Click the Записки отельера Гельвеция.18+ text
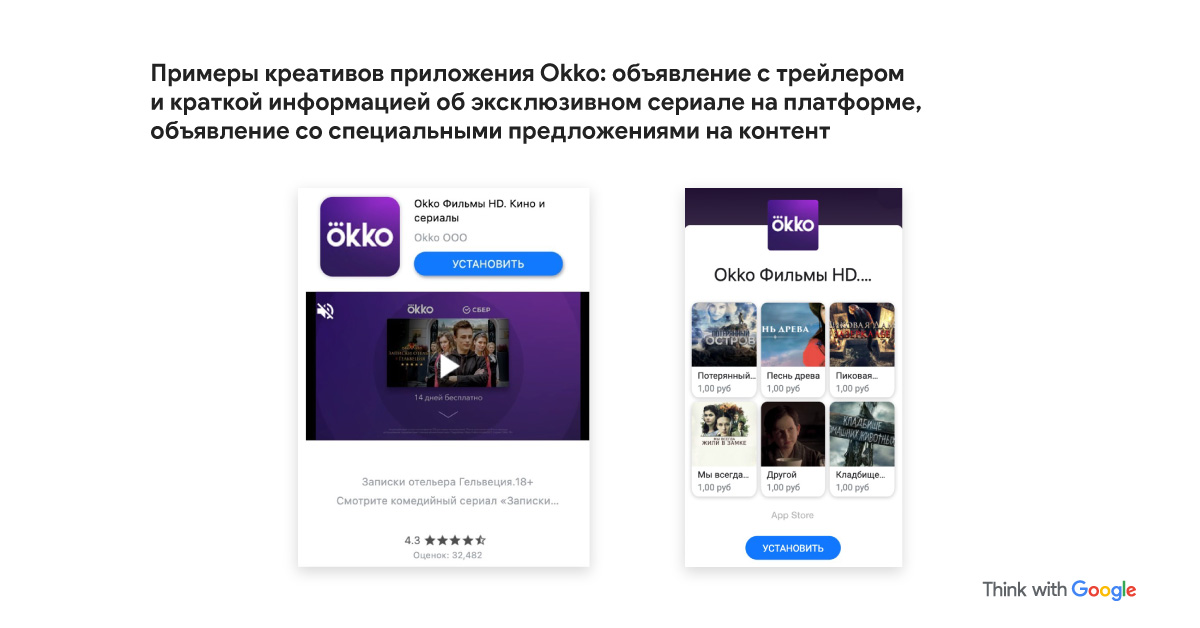The height and width of the screenshot is (628, 1200). click(447, 481)
